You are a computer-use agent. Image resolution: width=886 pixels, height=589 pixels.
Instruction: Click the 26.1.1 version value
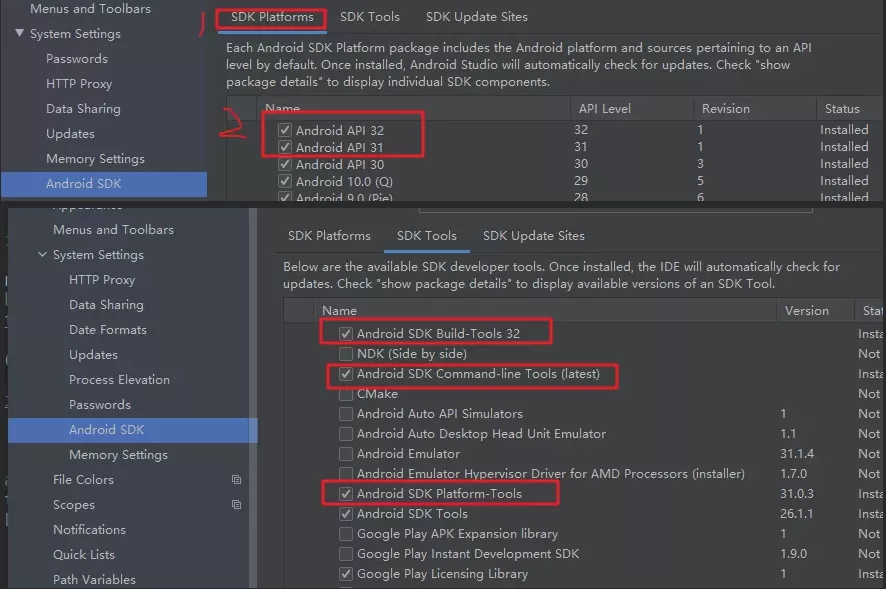click(796, 514)
